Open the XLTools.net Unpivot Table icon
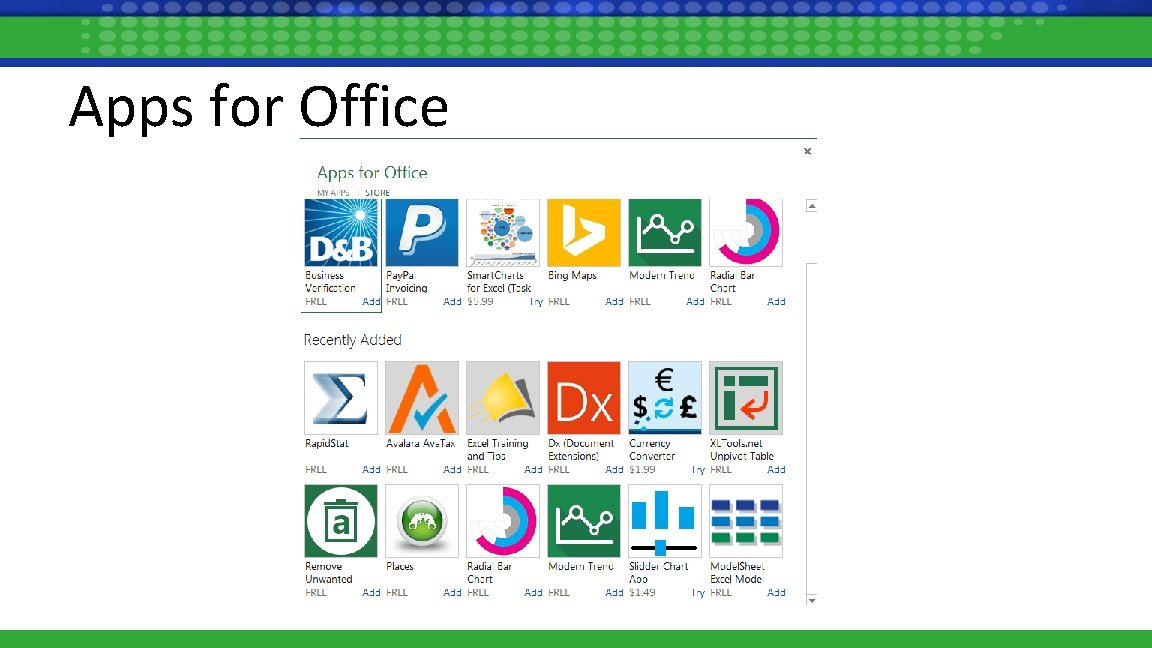This screenshot has height=648, width=1152. tap(746, 397)
